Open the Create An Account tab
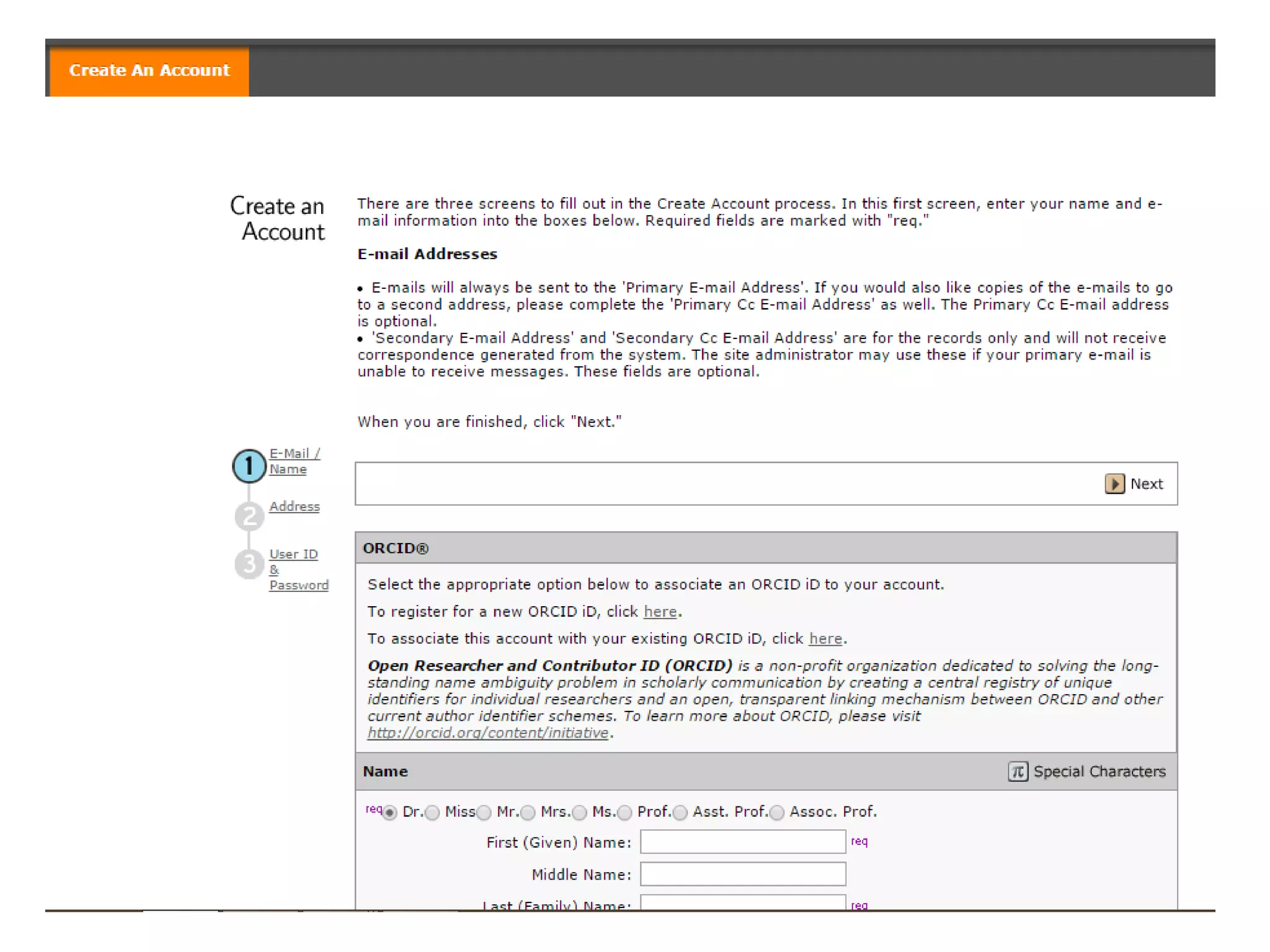 pyautogui.click(x=149, y=70)
